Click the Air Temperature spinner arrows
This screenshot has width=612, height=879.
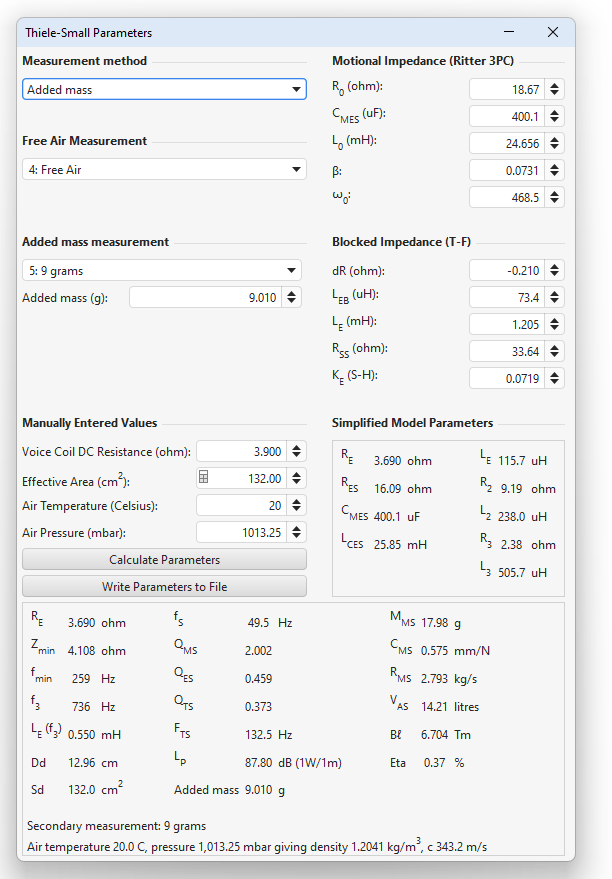click(x=296, y=506)
